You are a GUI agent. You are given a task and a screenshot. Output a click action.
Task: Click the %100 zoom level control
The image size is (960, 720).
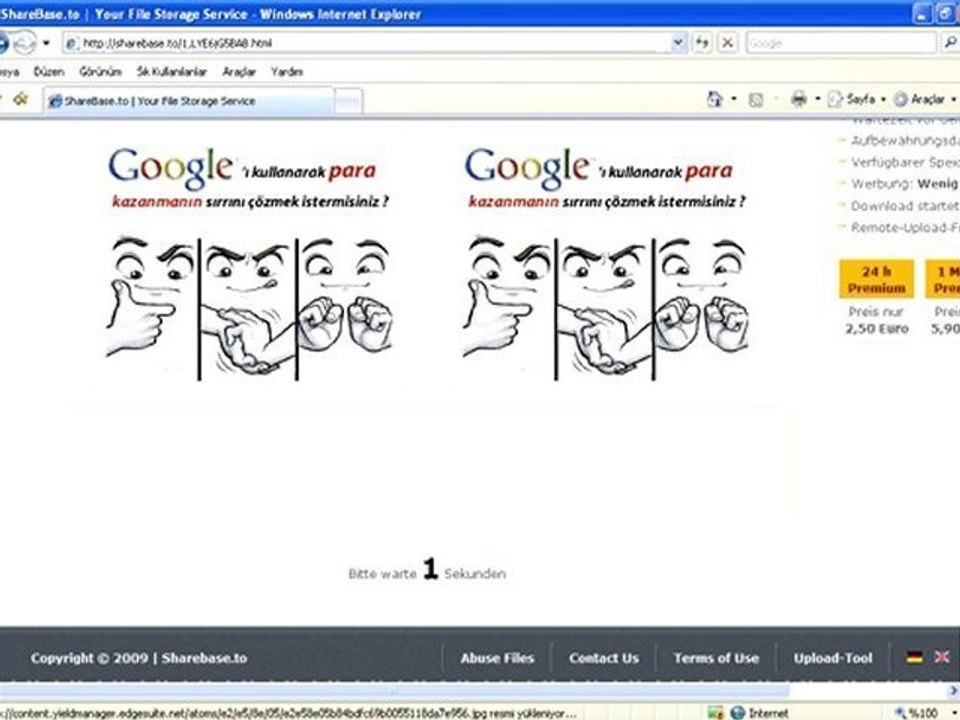923,713
